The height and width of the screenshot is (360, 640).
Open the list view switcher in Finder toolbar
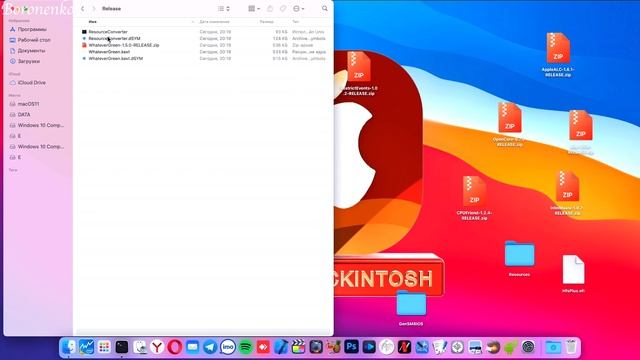point(224,9)
